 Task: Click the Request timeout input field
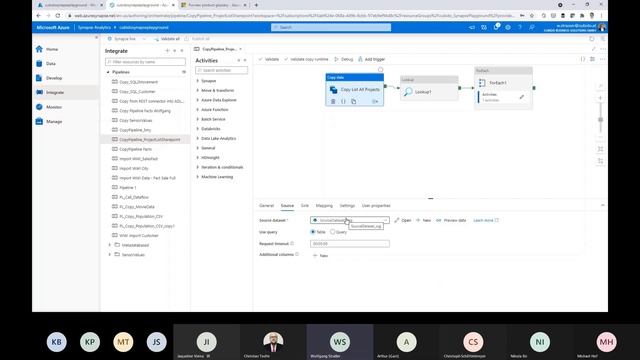(x=350, y=244)
